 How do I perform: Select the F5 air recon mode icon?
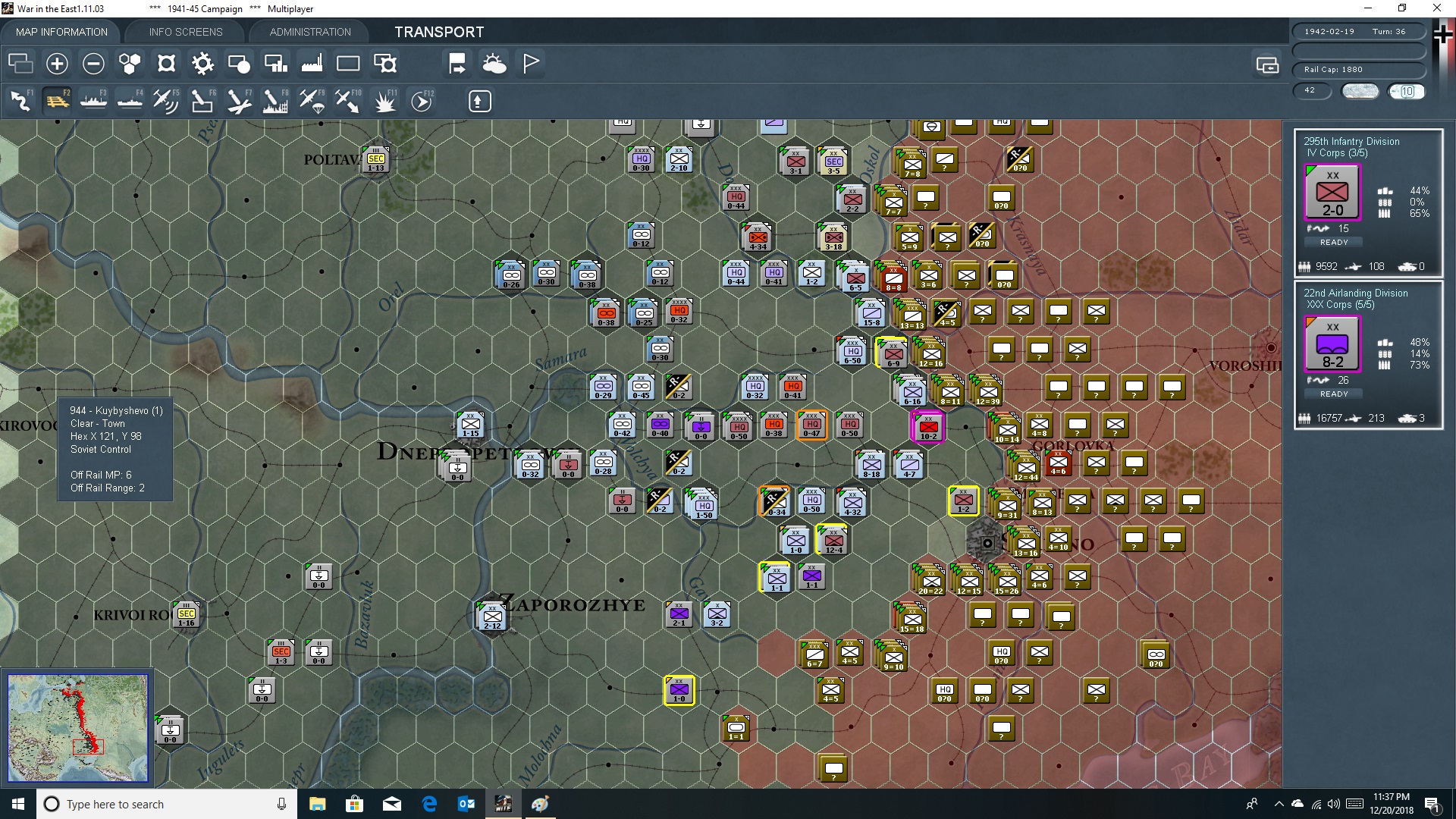tap(166, 101)
